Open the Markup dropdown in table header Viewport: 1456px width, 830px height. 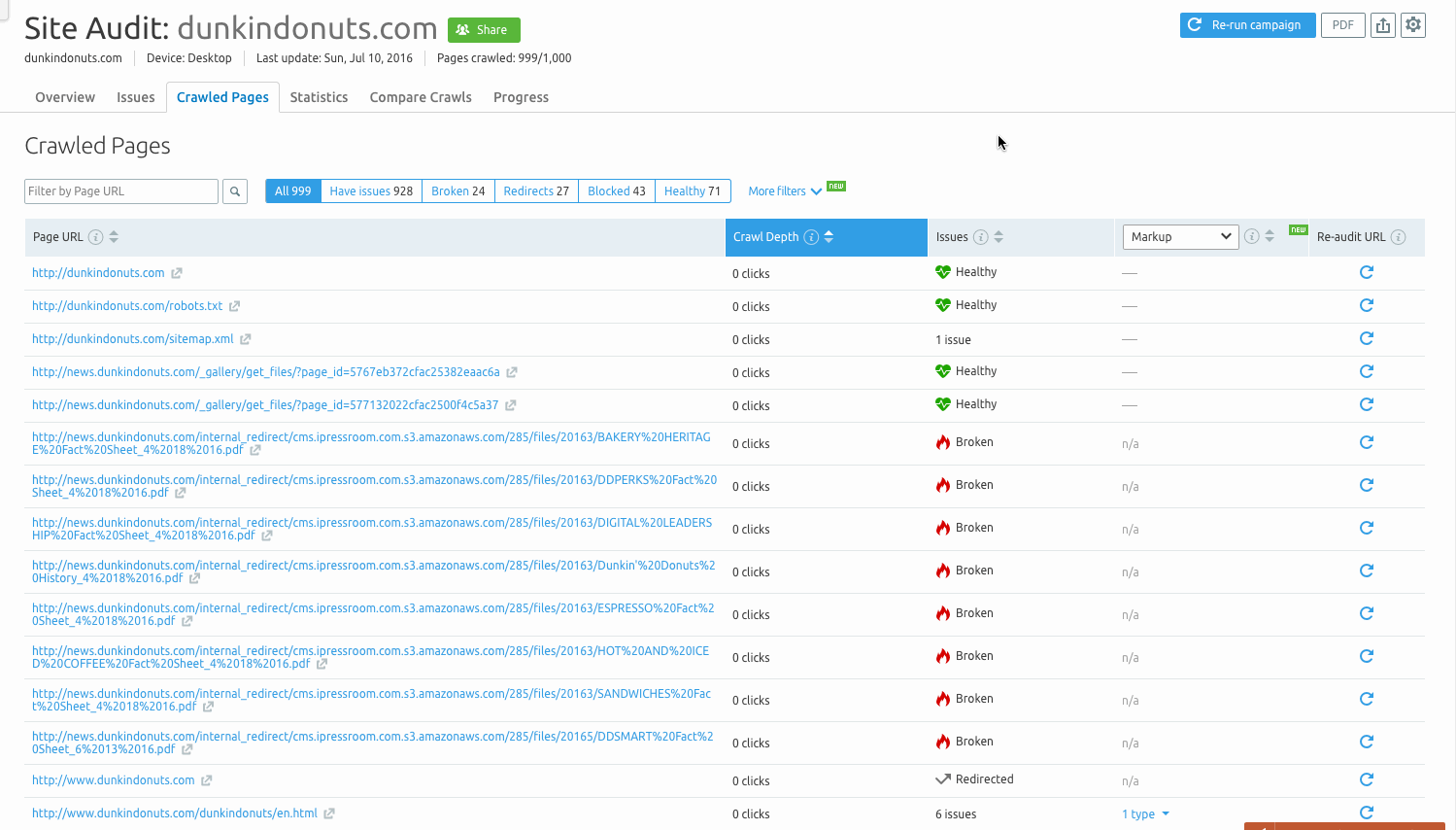1180,236
